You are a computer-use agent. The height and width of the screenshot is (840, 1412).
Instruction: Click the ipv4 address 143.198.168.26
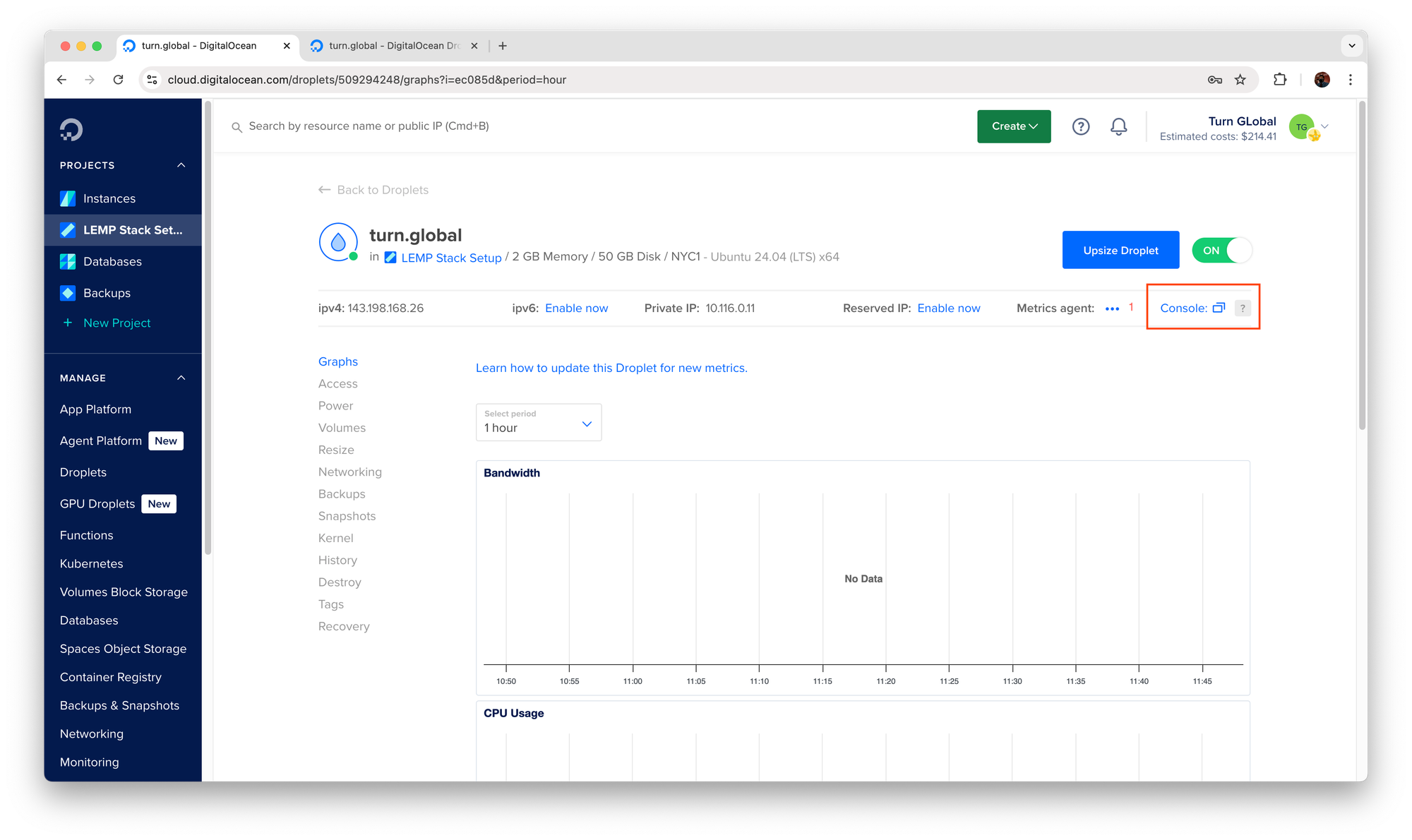tap(385, 308)
